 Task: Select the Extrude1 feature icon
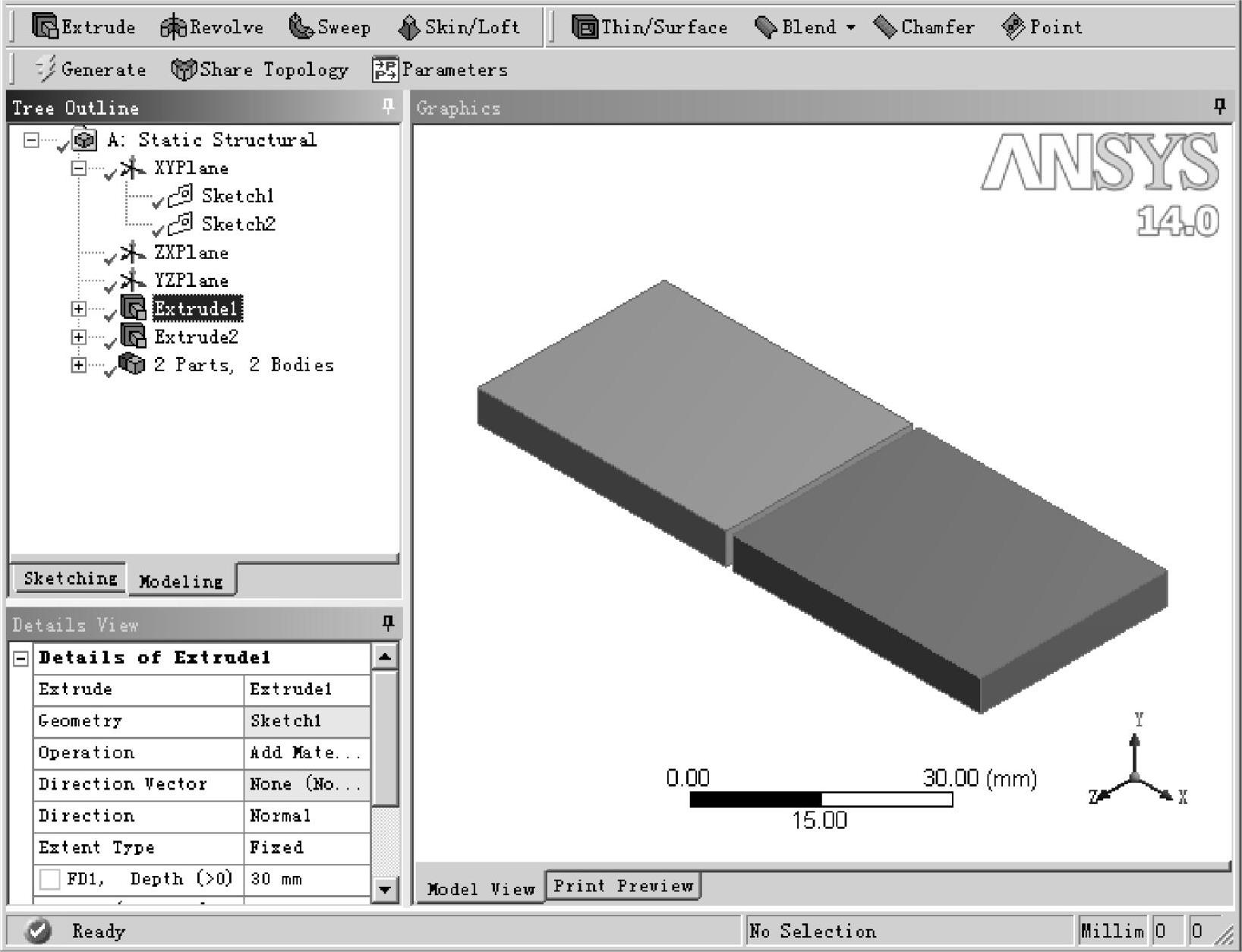click(x=133, y=308)
